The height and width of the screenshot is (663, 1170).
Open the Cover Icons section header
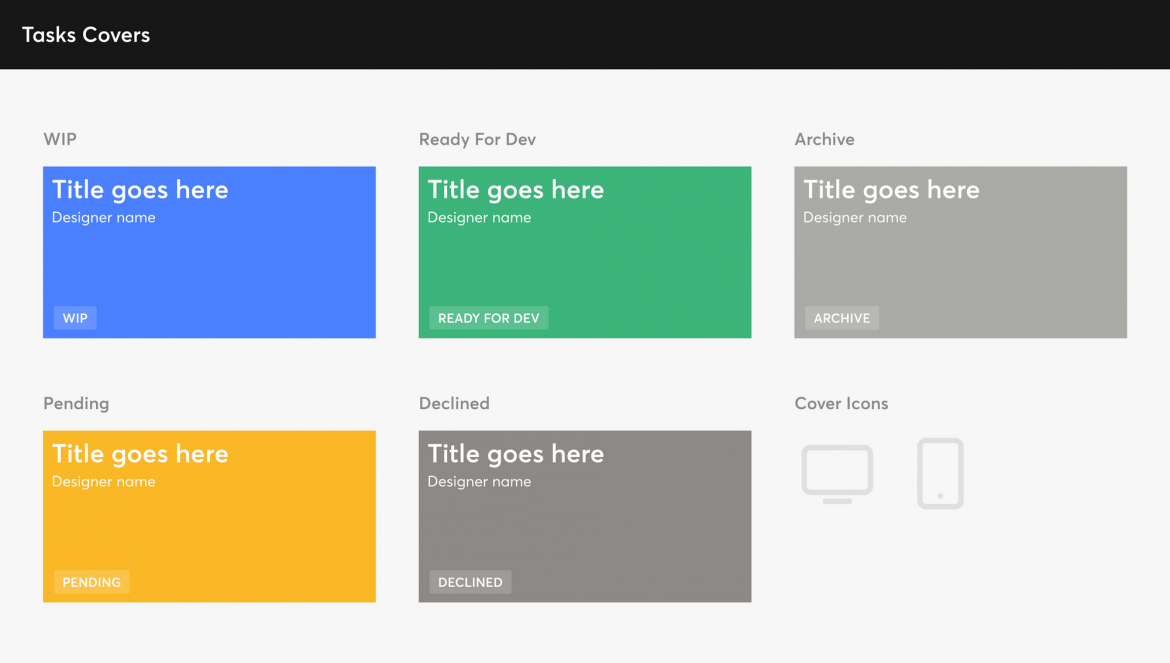coord(841,403)
